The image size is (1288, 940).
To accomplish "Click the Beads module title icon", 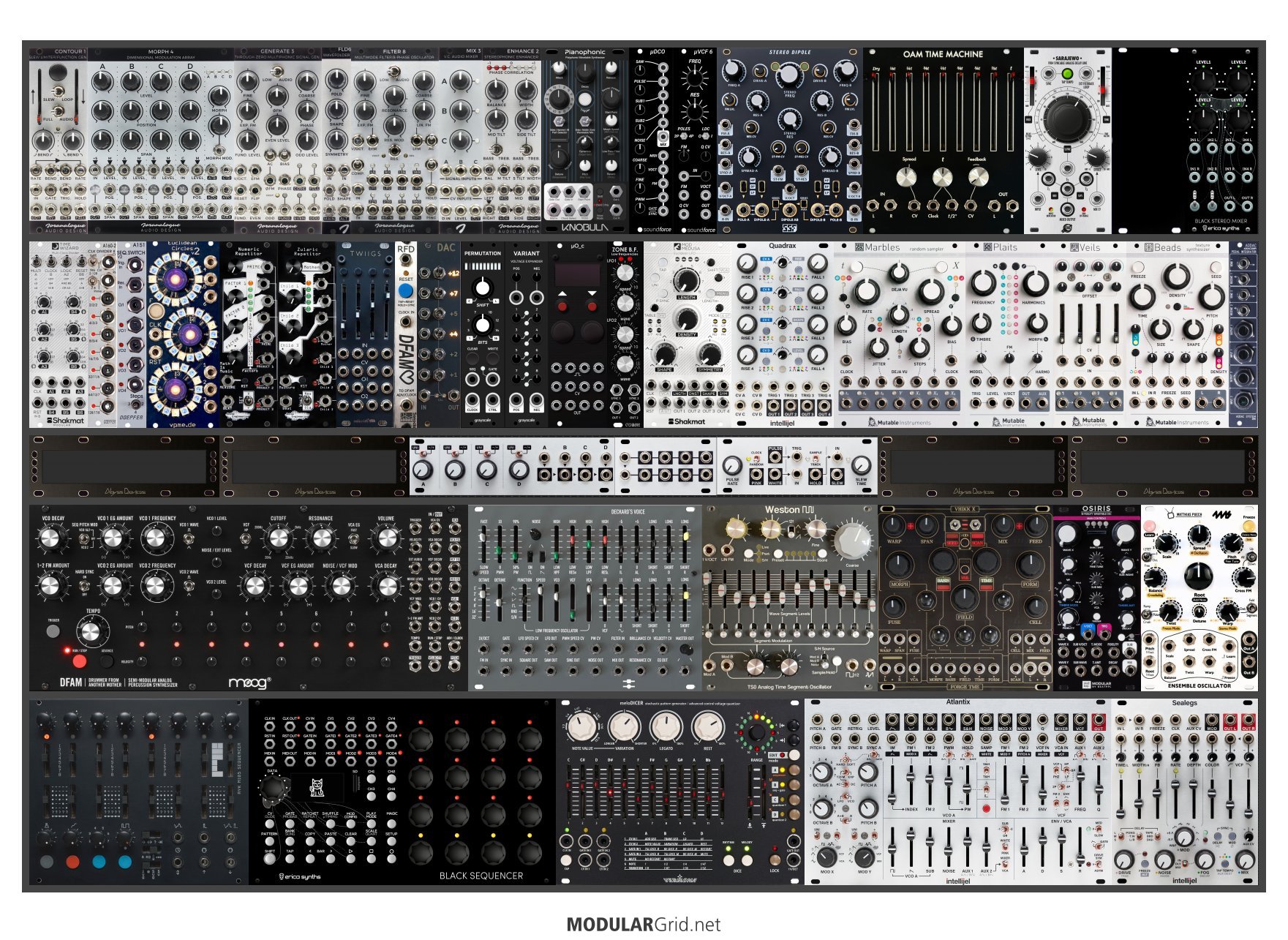I will click(1149, 247).
